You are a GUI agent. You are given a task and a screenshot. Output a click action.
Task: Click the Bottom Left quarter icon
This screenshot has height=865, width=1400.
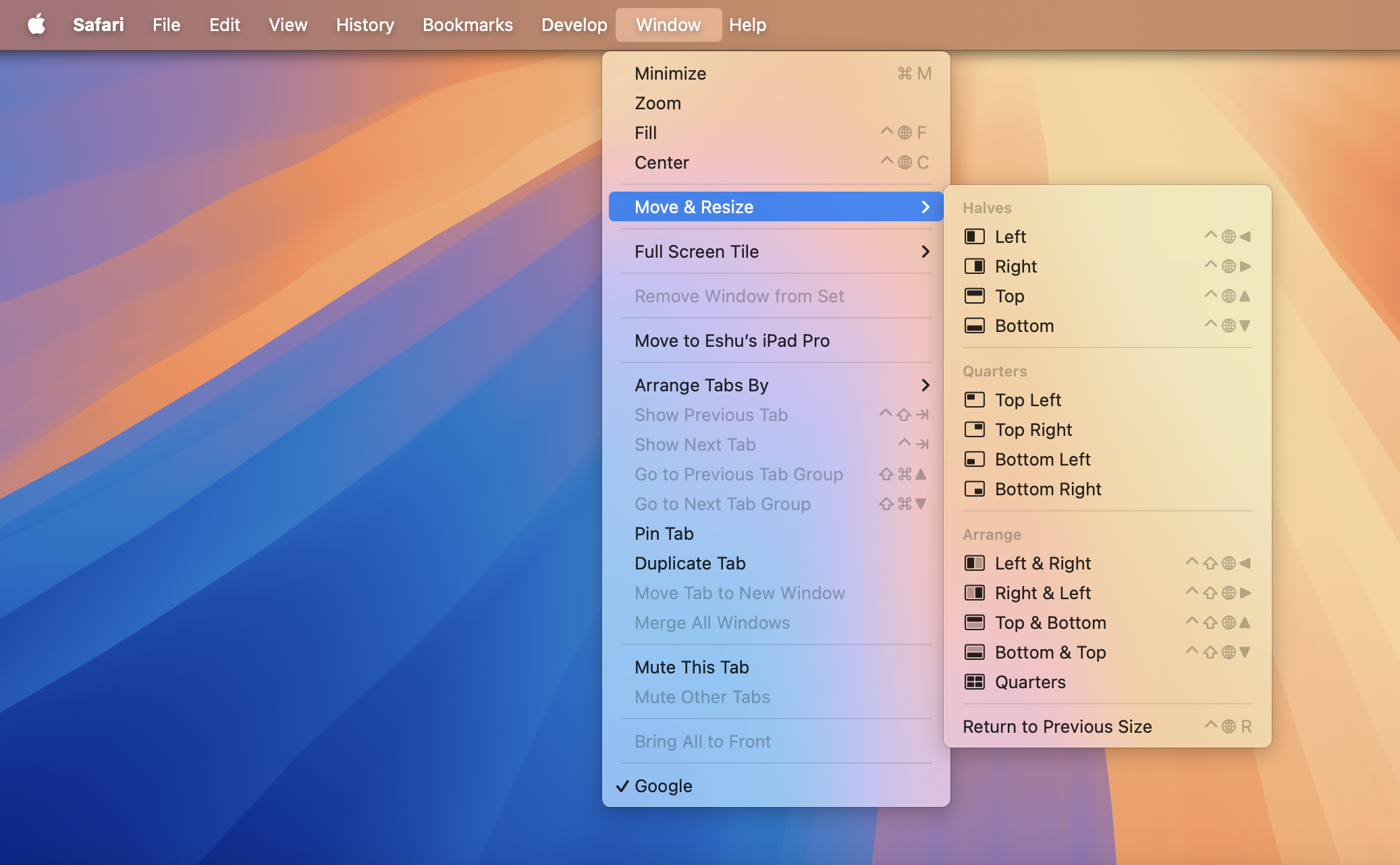click(974, 459)
